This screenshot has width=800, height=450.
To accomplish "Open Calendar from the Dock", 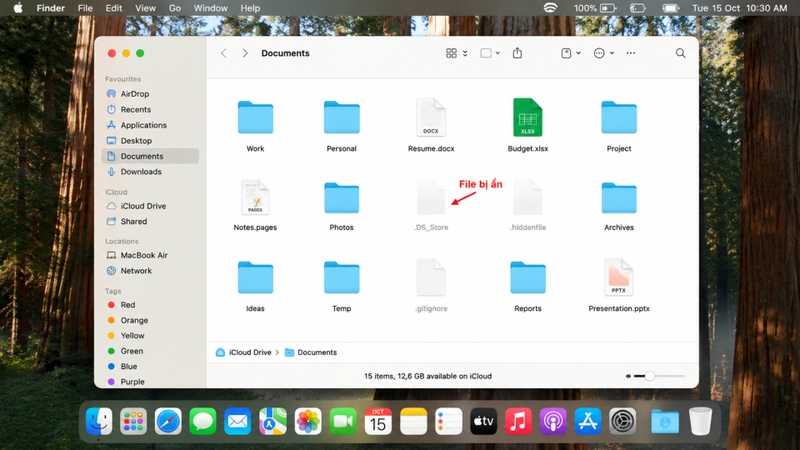I will pos(378,421).
